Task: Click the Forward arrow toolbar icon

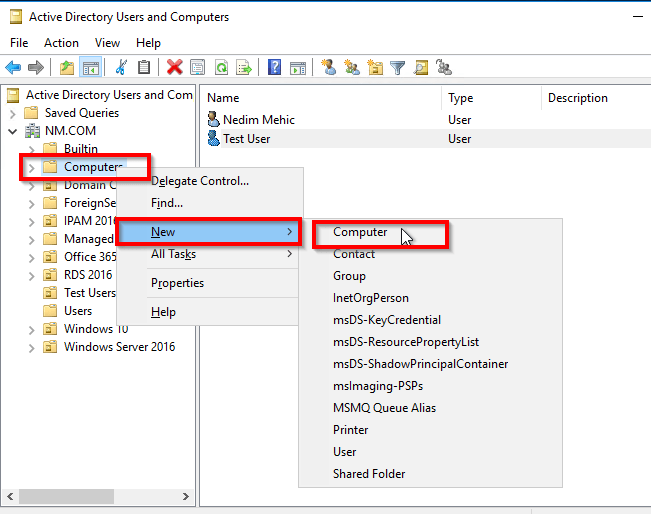Action: coord(36,67)
